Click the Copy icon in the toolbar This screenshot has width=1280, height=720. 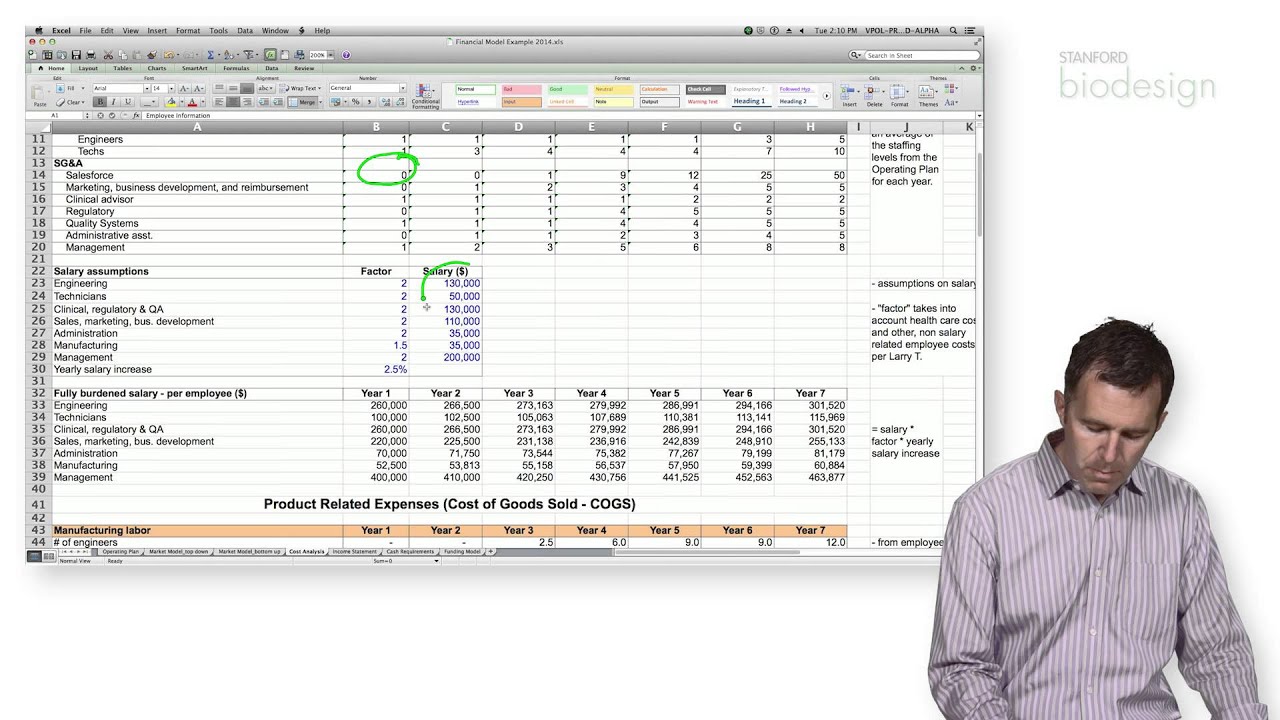point(123,55)
